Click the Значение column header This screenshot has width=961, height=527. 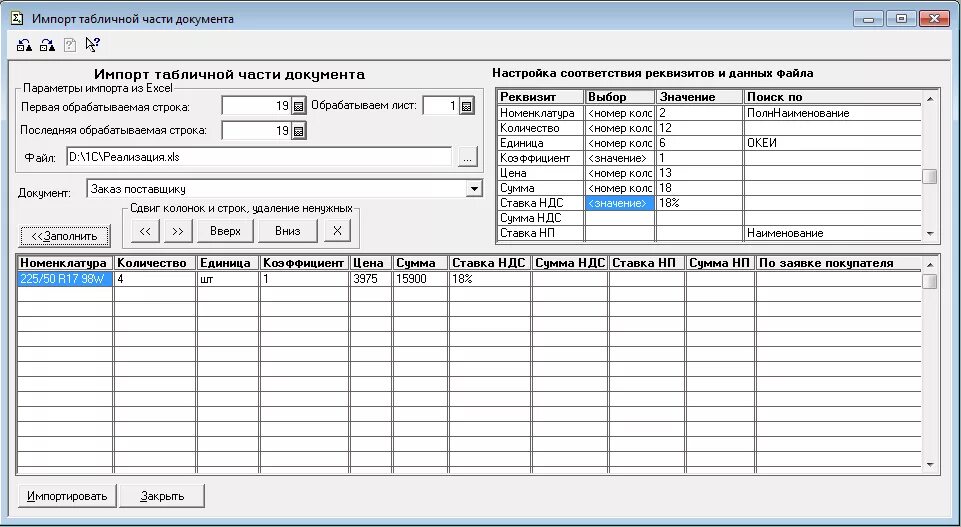click(699, 97)
